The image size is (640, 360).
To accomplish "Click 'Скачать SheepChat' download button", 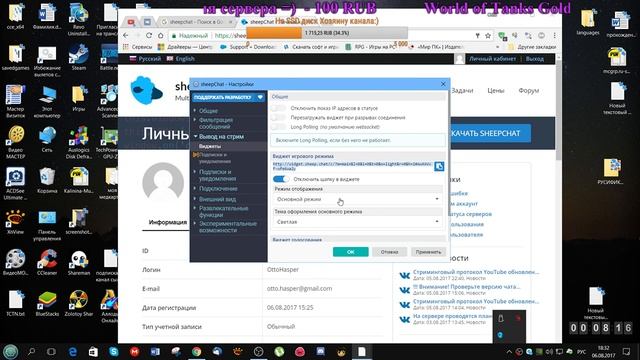I will click(490, 133).
